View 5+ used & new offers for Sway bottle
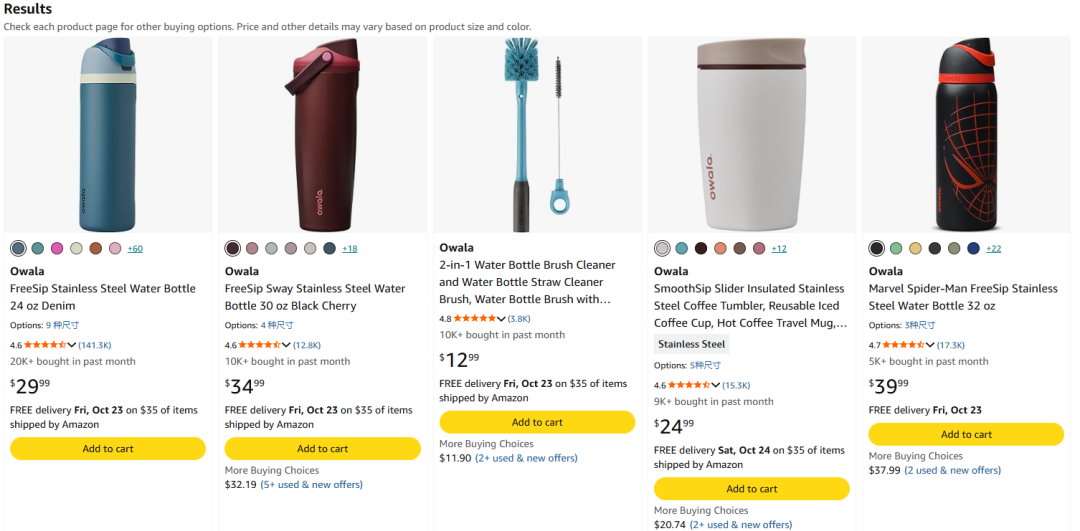The width and height of the screenshot is (1080, 531). click(x=311, y=485)
